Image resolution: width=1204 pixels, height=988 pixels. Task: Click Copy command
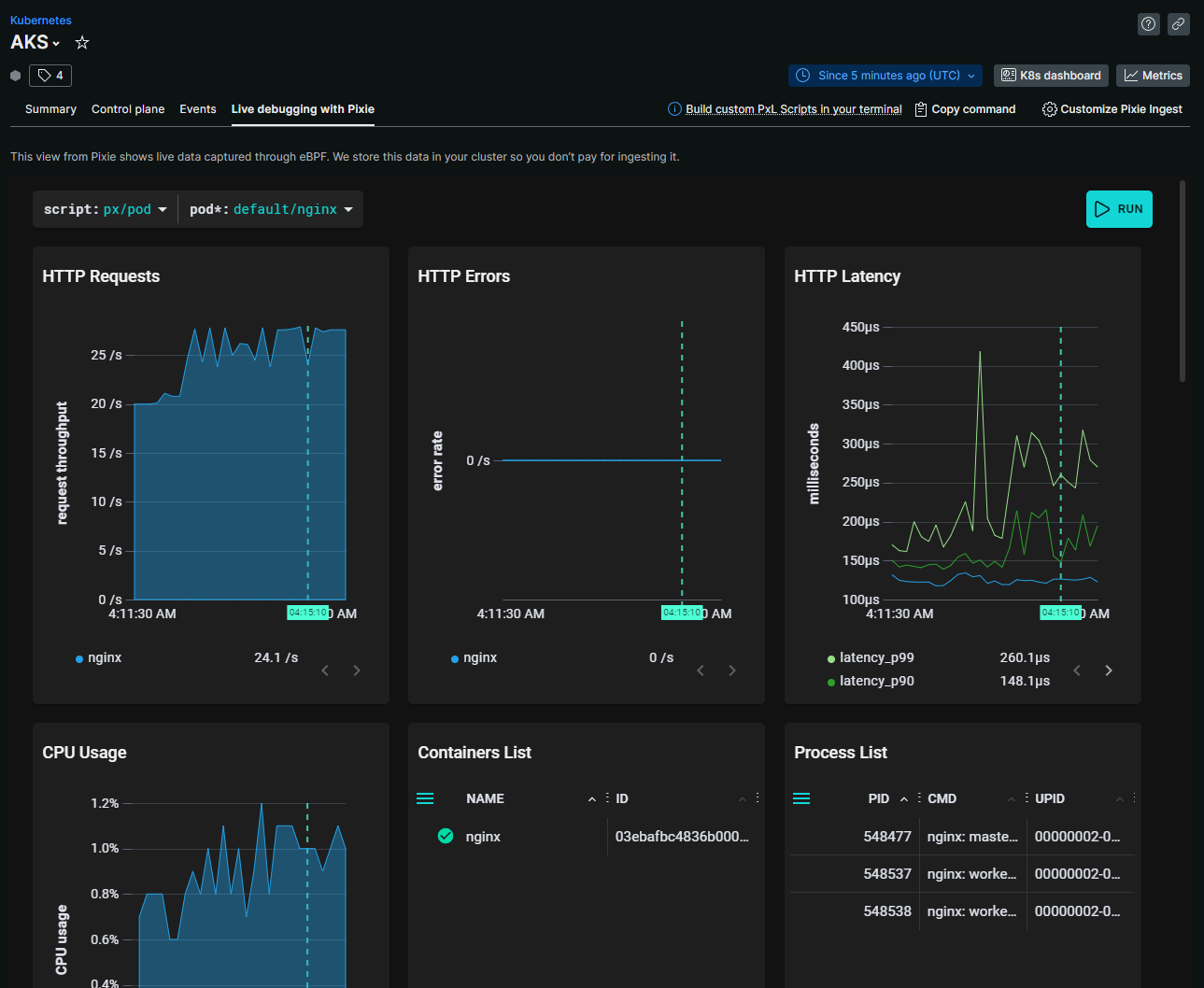click(x=965, y=109)
